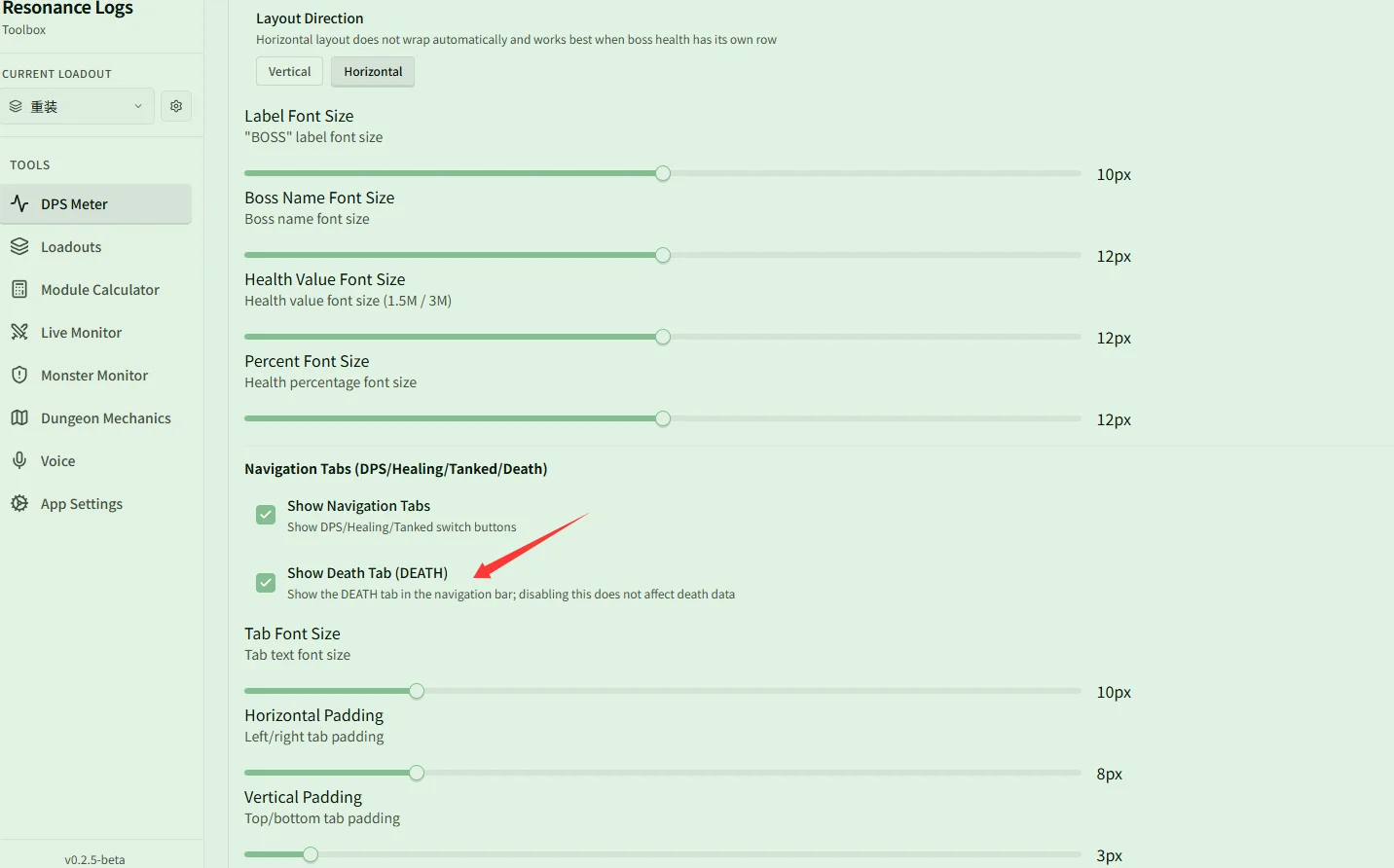Navigate to Dungeon Mechanics
This screenshot has height=868, width=1394.
[x=95, y=417]
